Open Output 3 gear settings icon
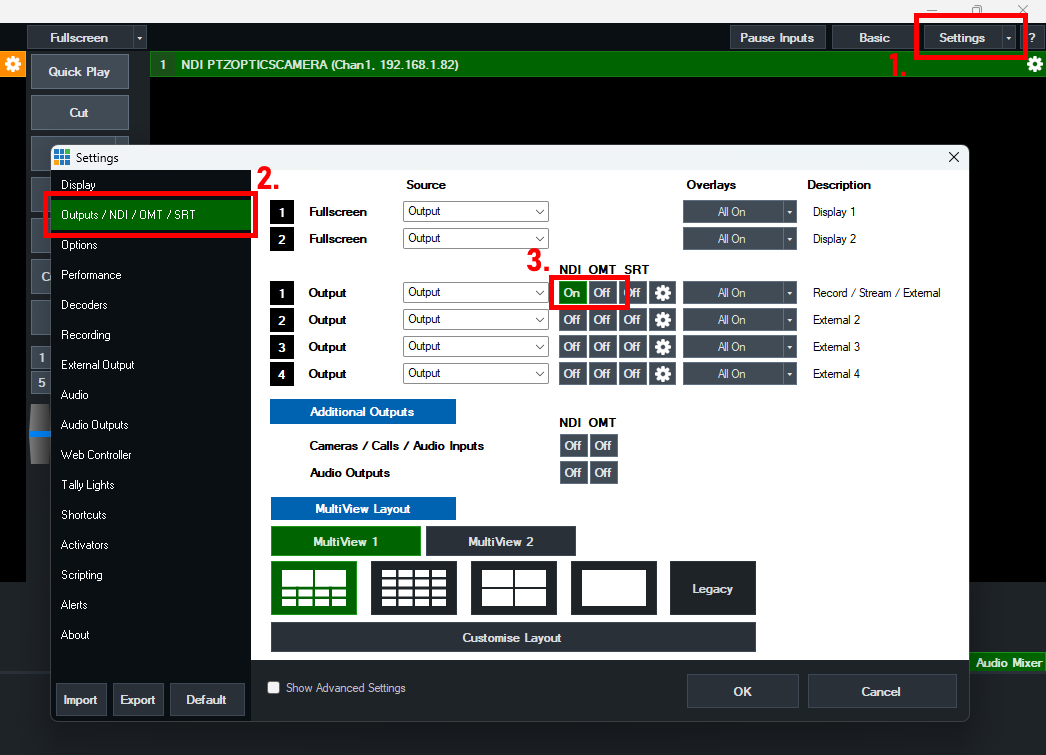The width and height of the screenshot is (1046, 755). pos(662,347)
